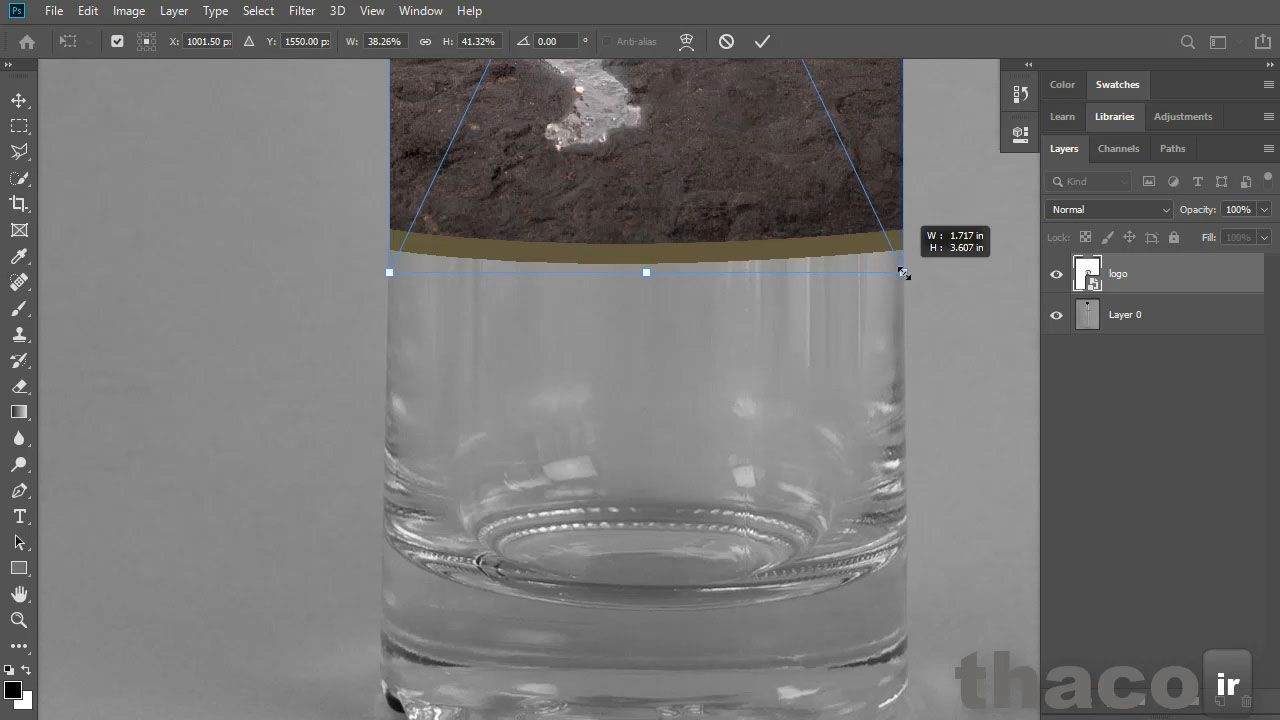This screenshot has width=1280, height=720.
Task: Open the Fill slider dropdown arrow
Action: [x=1265, y=238]
